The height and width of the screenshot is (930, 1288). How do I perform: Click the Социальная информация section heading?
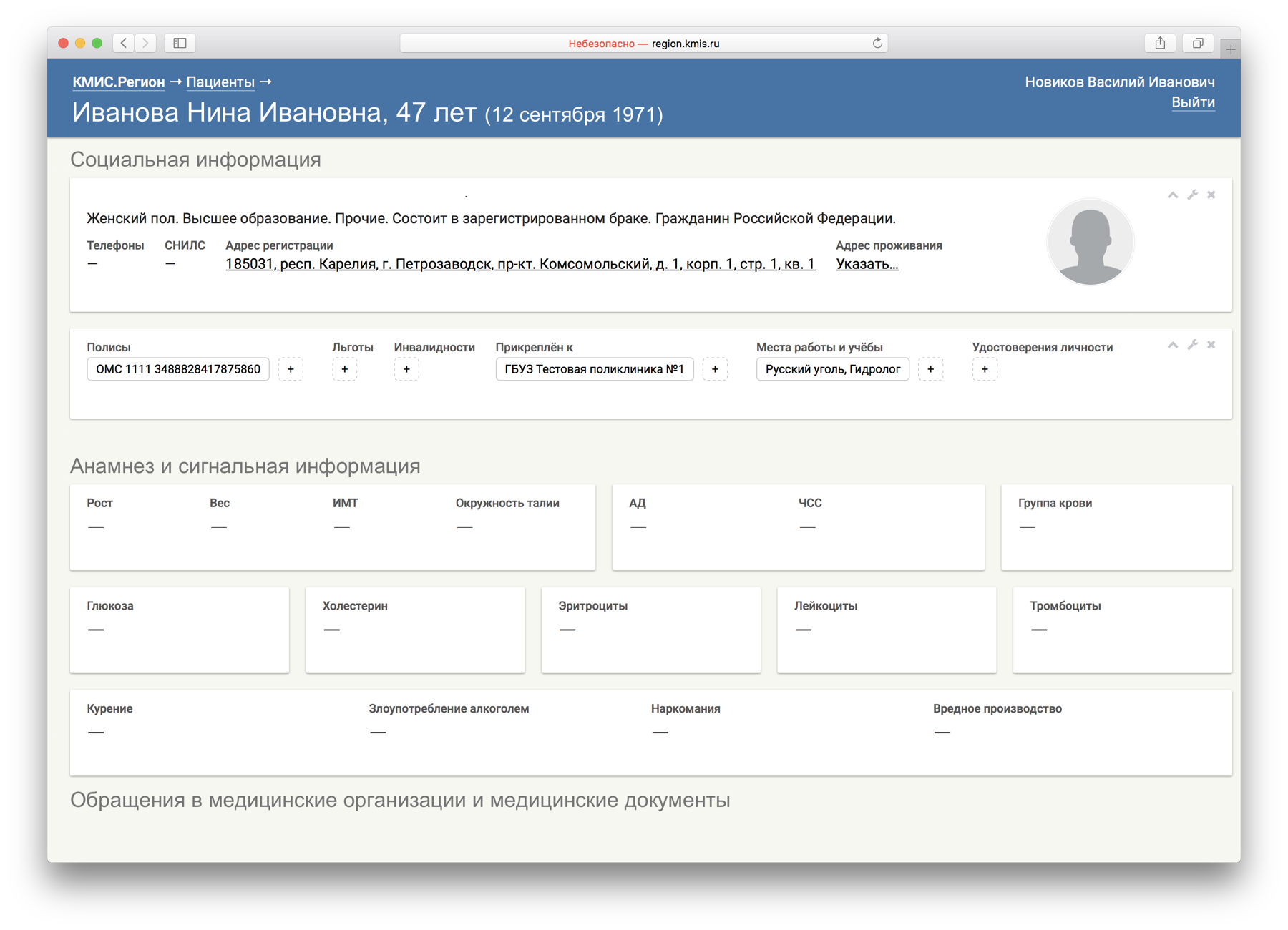pos(195,160)
